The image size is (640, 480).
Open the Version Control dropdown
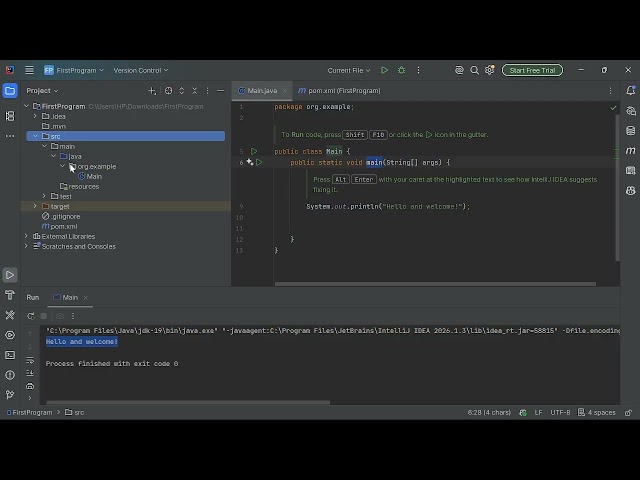click(141, 70)
